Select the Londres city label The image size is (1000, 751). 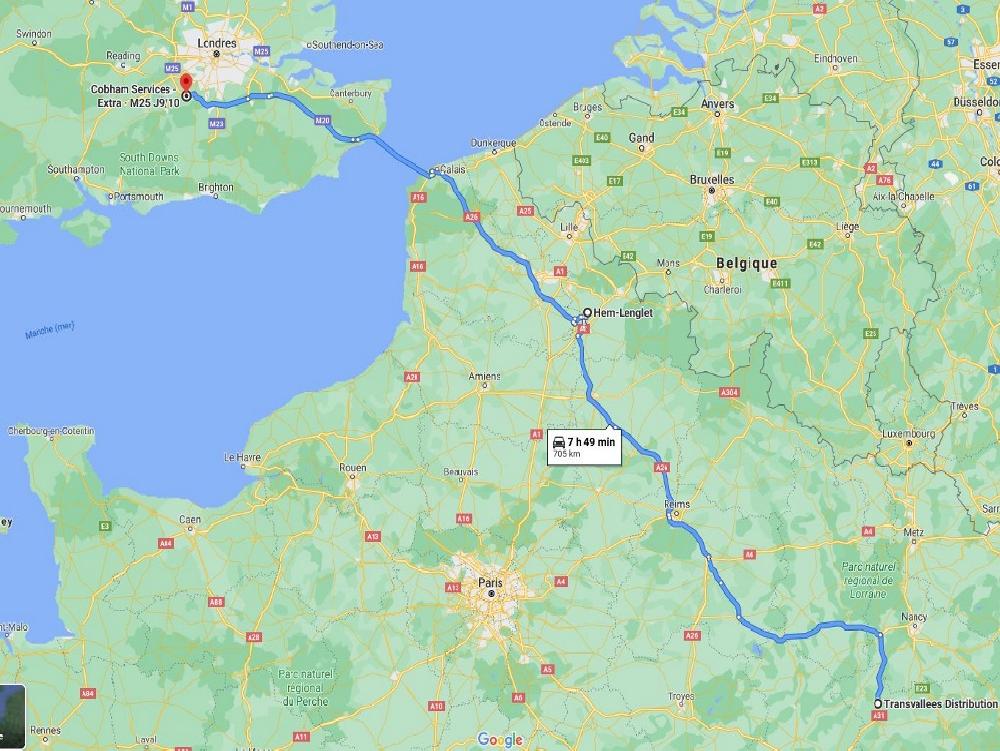click(217, 43)
